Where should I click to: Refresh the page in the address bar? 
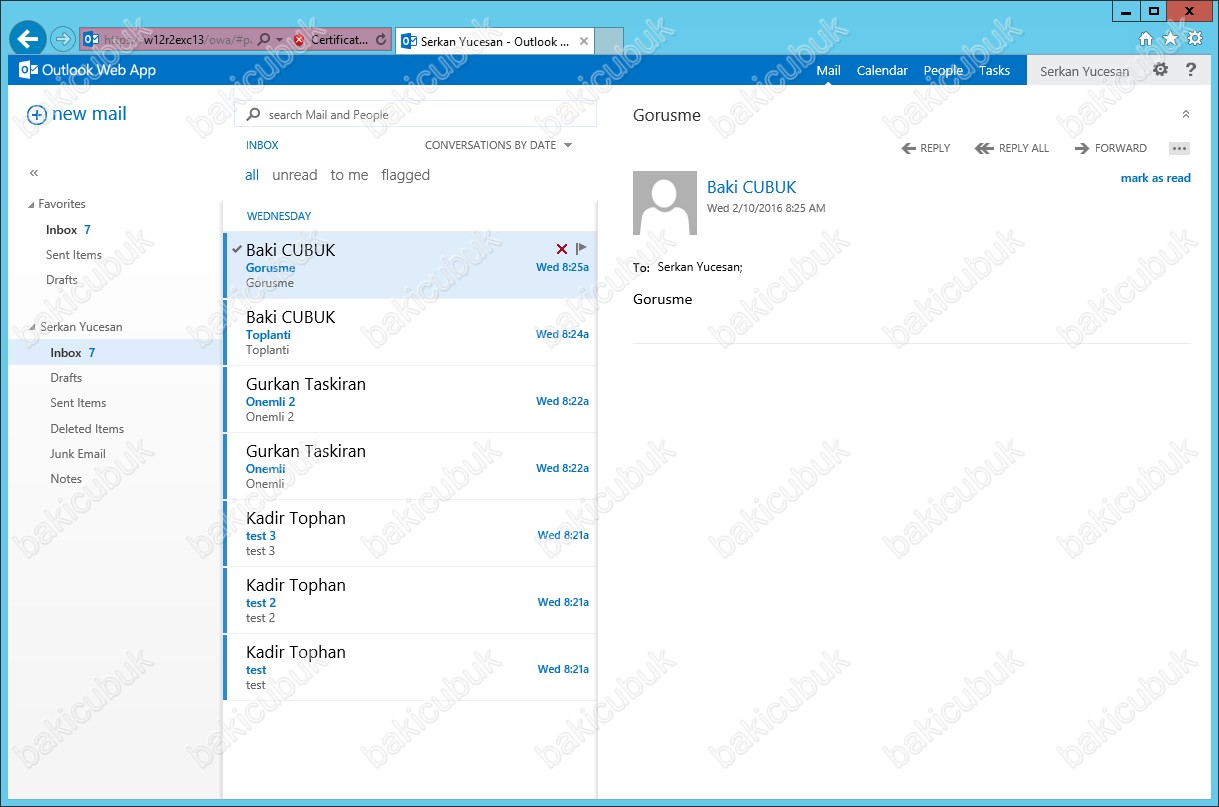coord(381,39)
